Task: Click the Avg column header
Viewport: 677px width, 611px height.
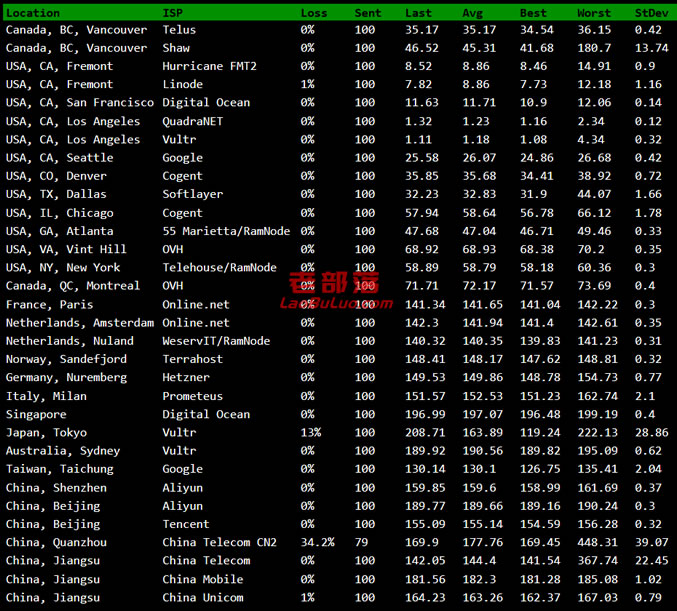Action: pyautogui.click(x=472, y=13)
